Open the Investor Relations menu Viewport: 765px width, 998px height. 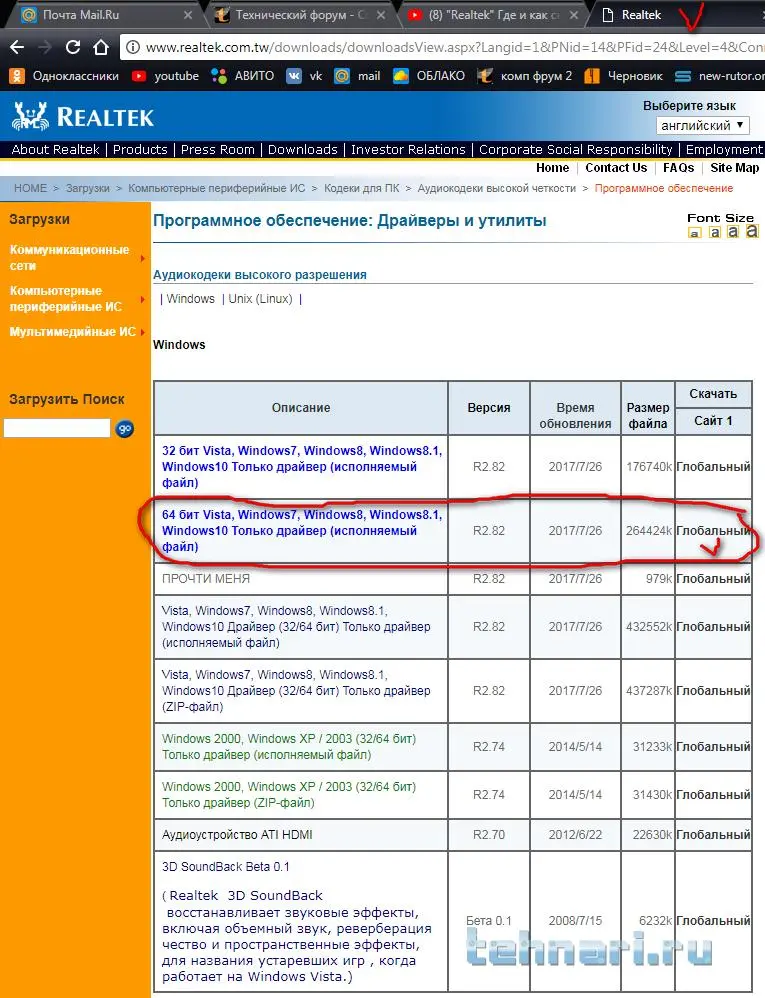click(x=409, y=150)
